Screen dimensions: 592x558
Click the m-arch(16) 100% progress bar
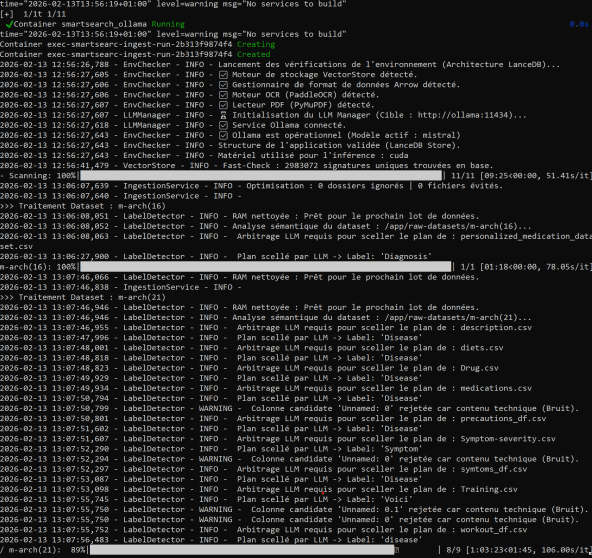tap(265, 267)
